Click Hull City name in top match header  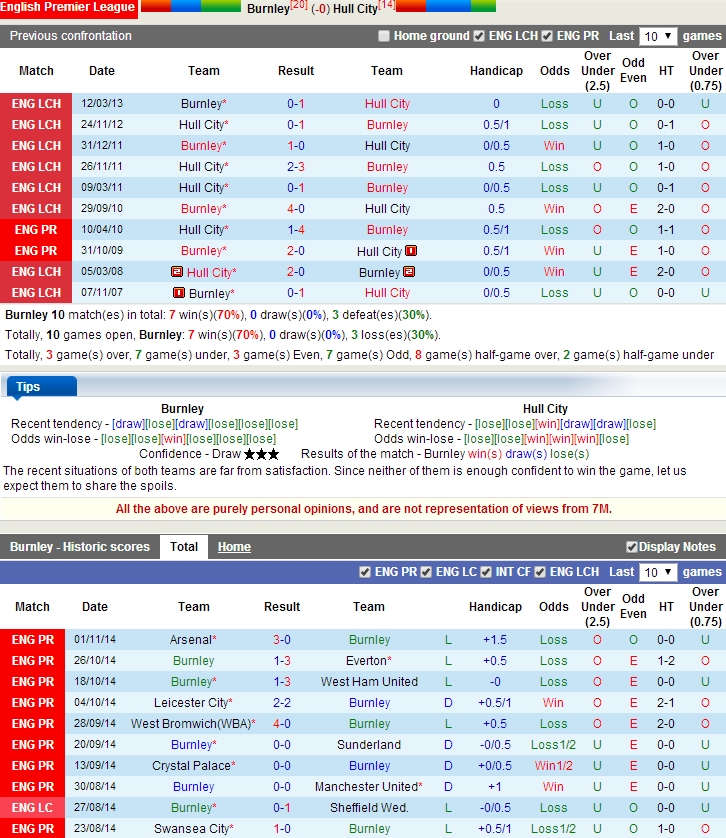355,9
